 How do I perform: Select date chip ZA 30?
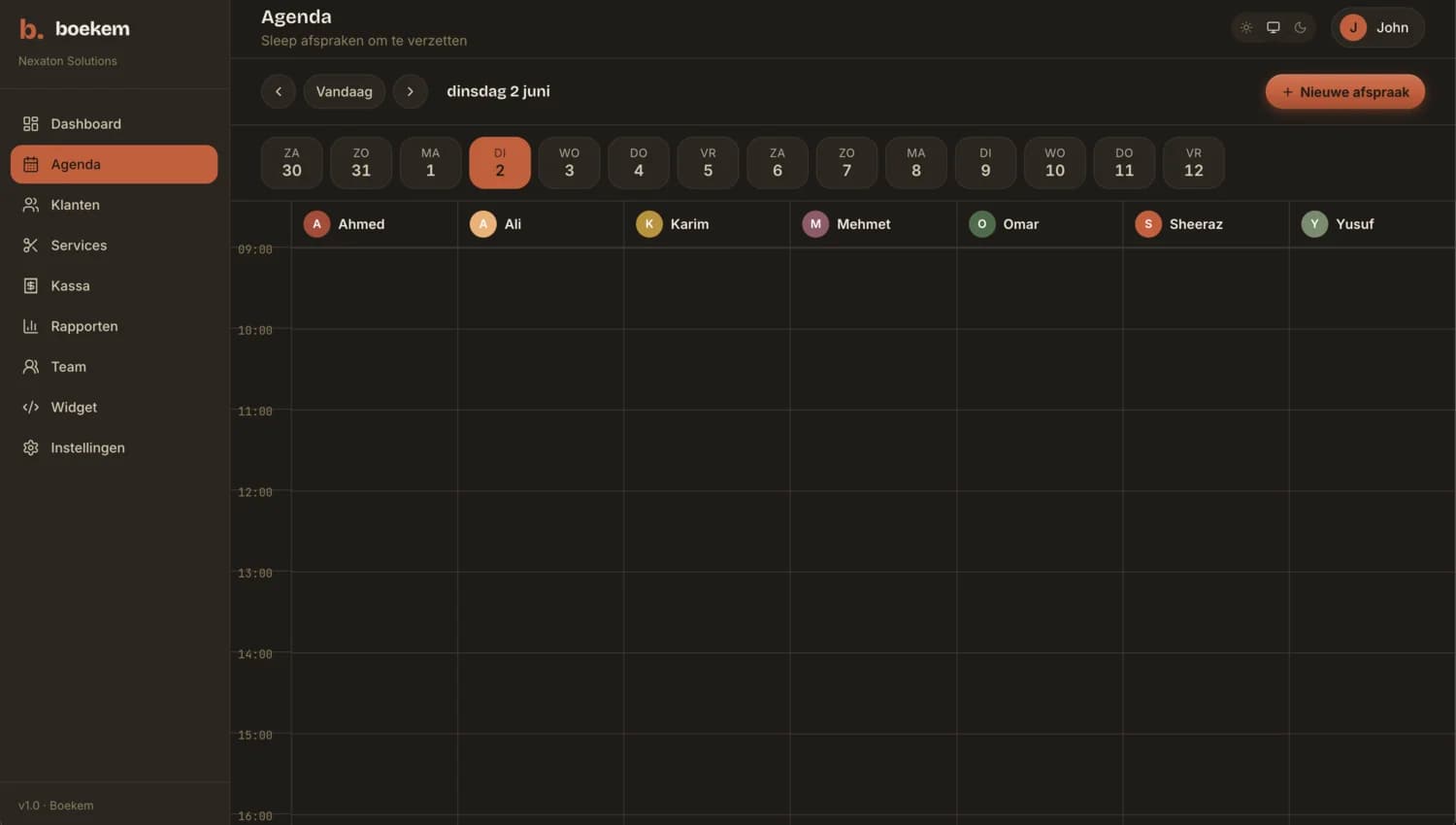(292, 163)
